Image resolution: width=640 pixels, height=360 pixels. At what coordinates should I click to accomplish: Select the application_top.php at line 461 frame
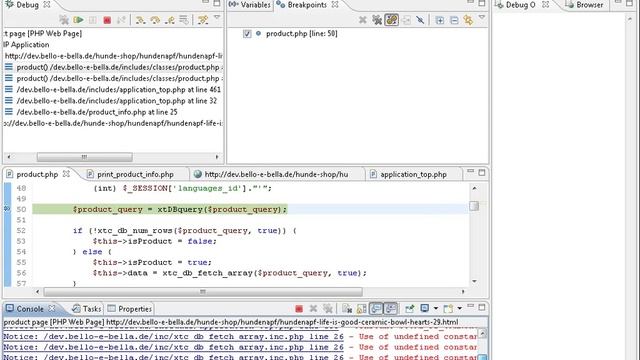[113, 89]
